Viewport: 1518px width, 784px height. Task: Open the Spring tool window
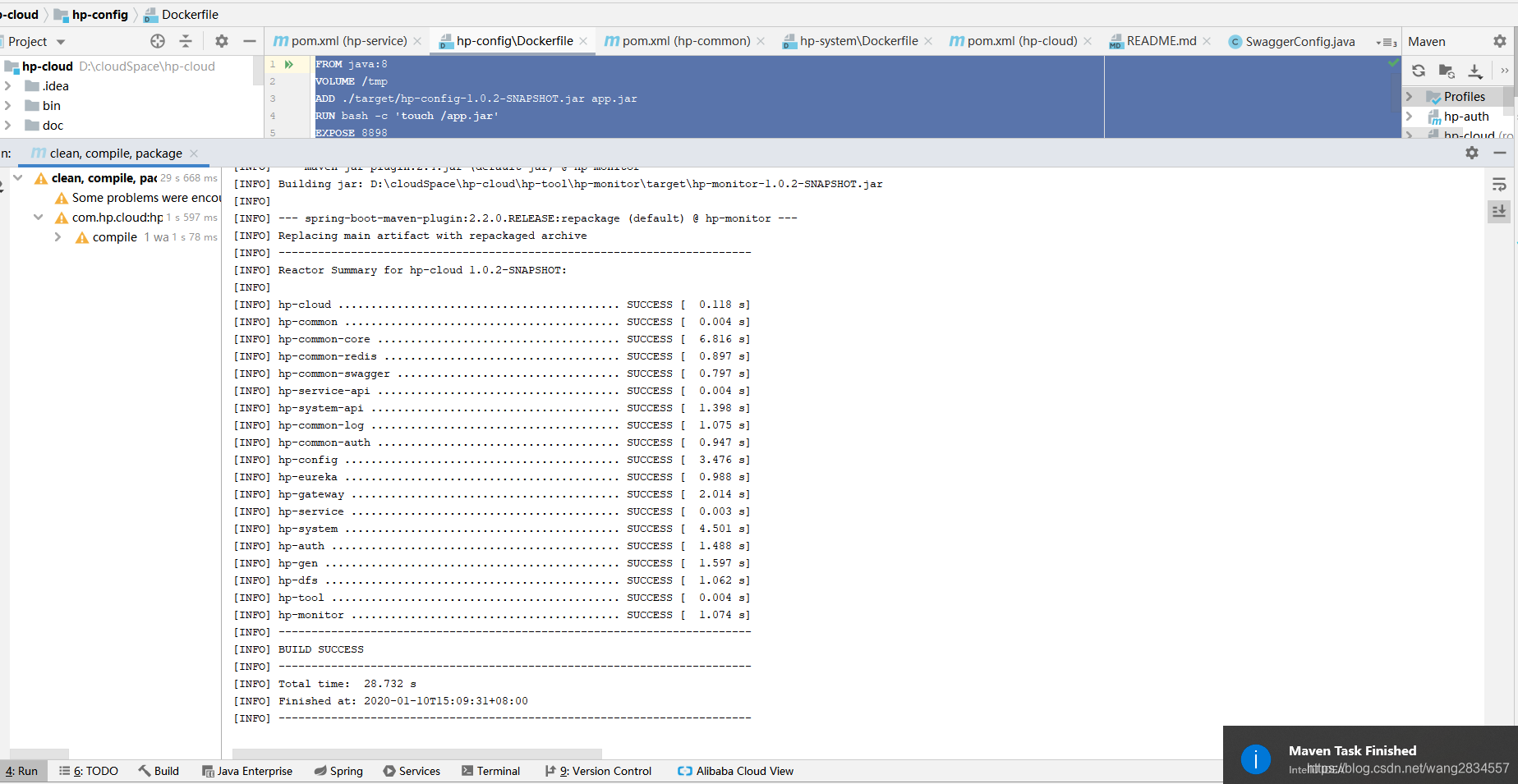(338, 771)
